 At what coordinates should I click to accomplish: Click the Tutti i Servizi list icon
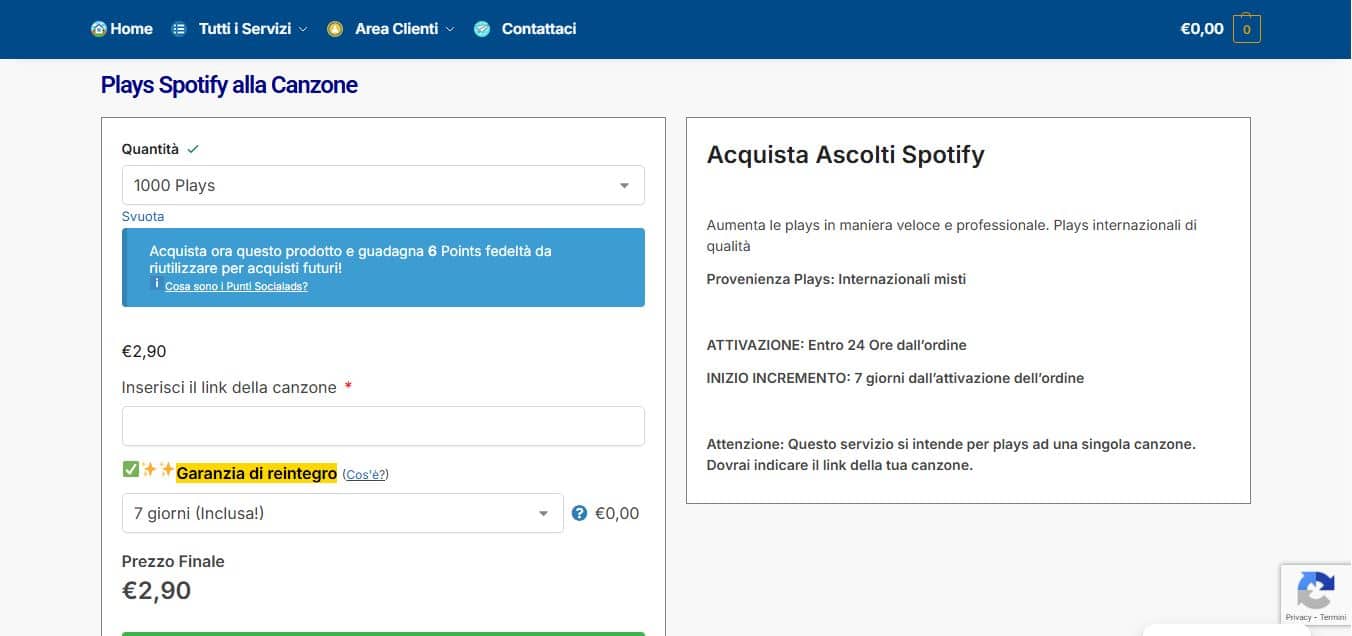[179, 29]
